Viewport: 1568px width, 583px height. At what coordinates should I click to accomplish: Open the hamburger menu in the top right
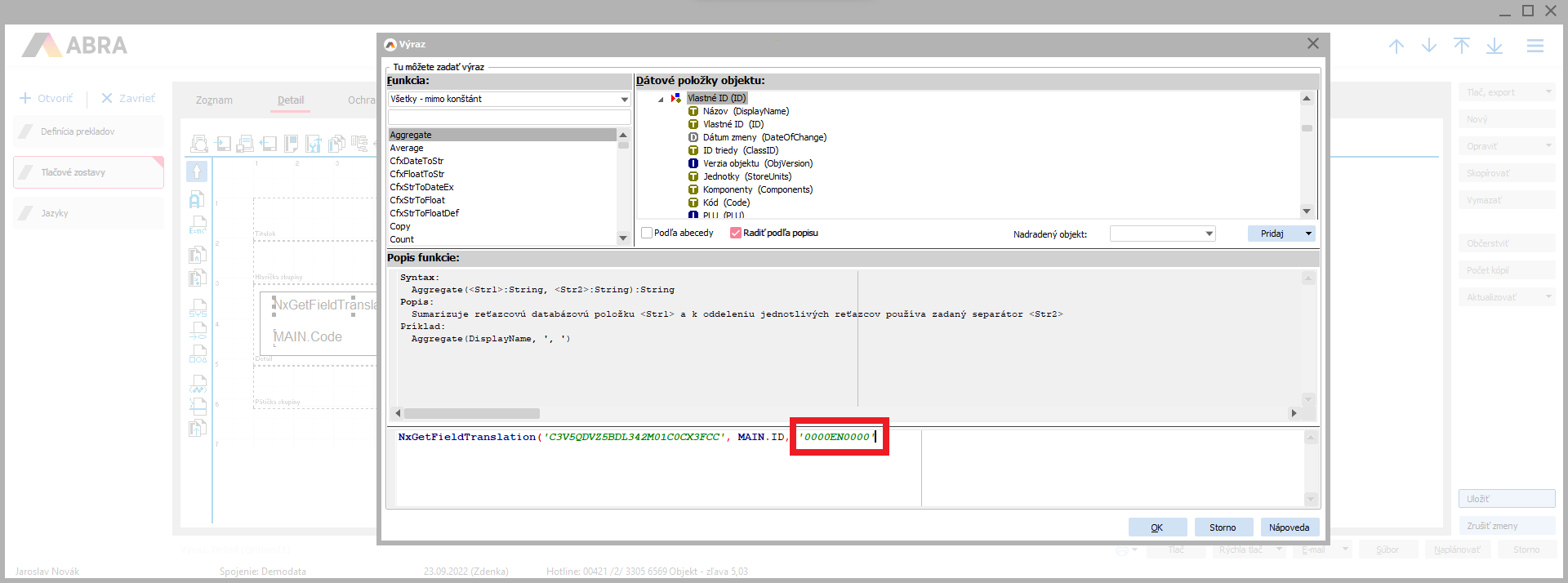point(1535,47)
